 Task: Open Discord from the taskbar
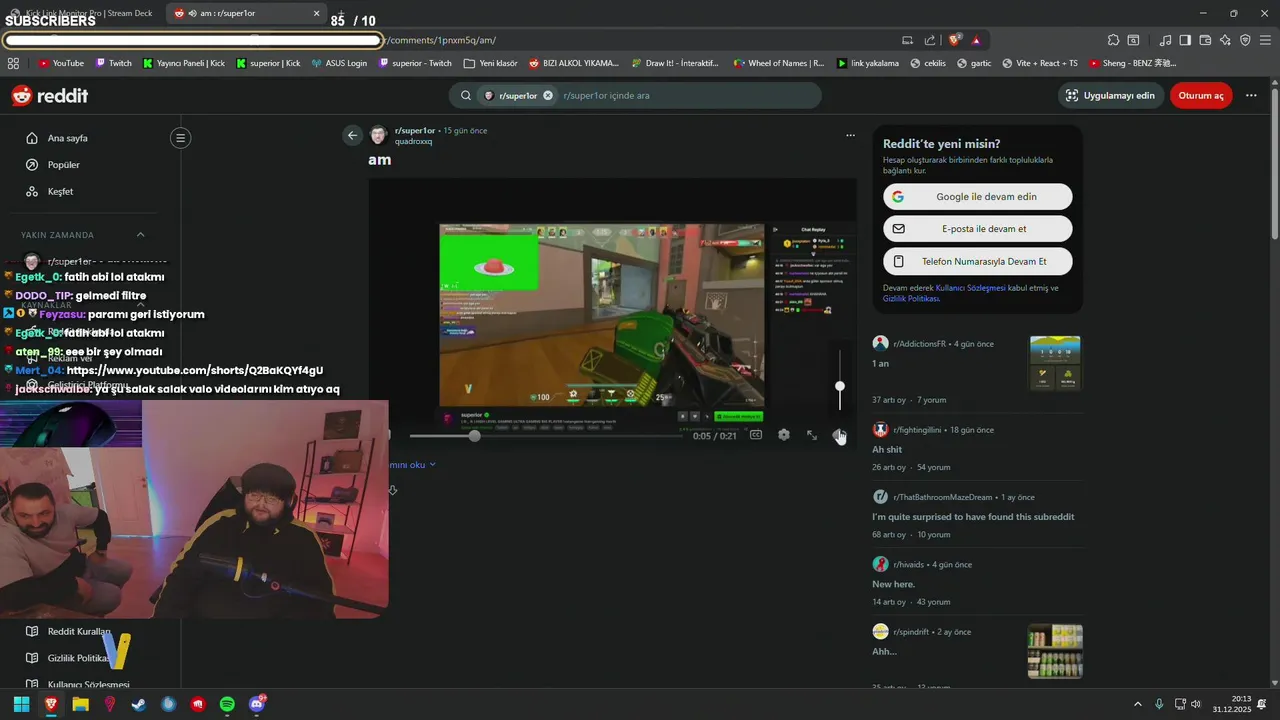coord(257,704)
